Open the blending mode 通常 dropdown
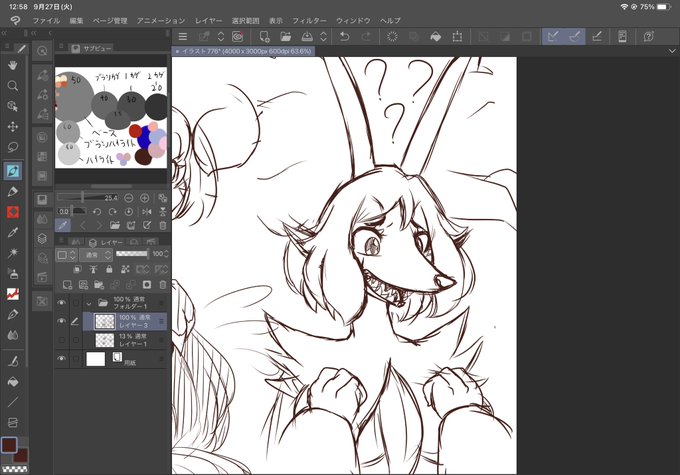Screen dimensions: 680x475 coord(96,255)
